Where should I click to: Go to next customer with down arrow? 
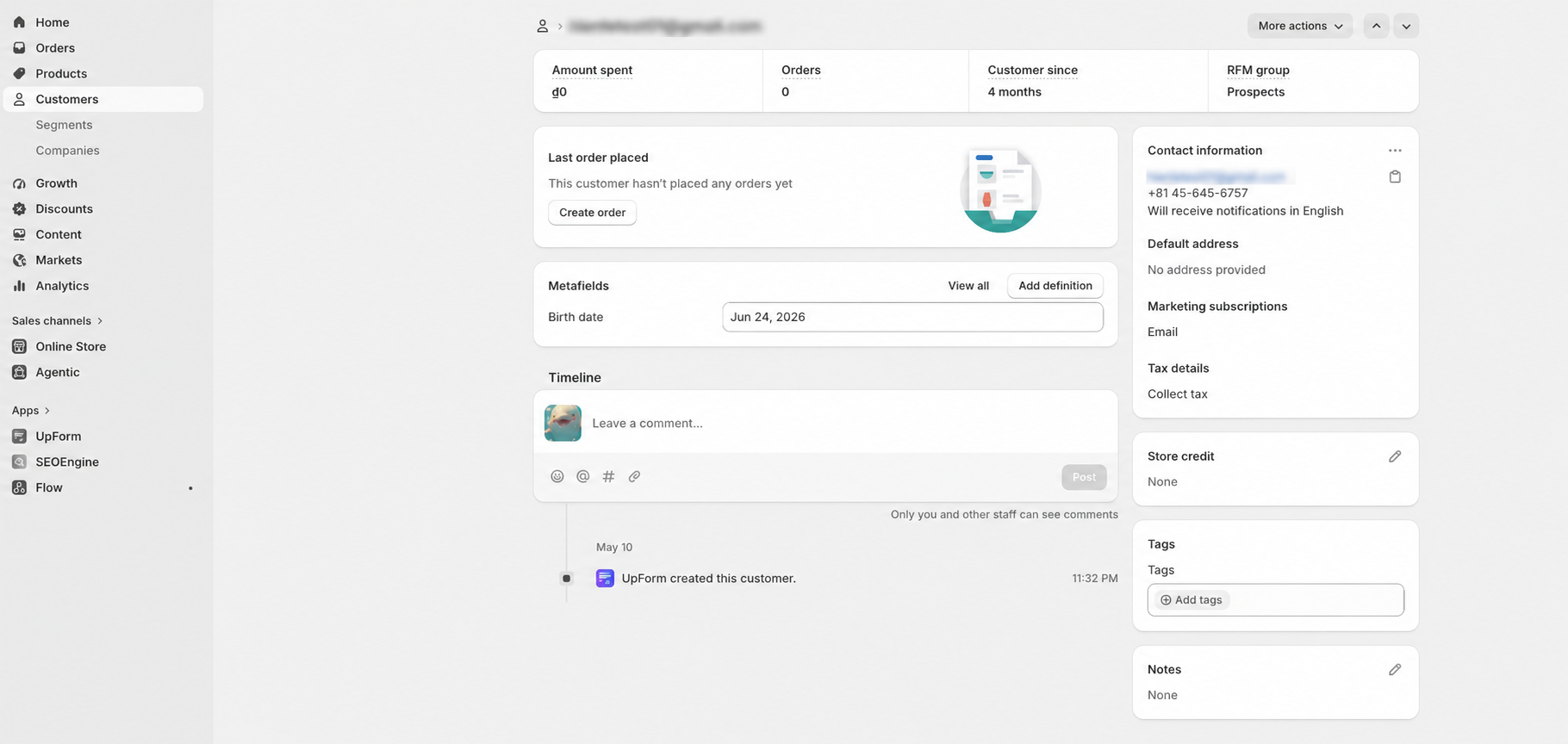pos(1406,26)
